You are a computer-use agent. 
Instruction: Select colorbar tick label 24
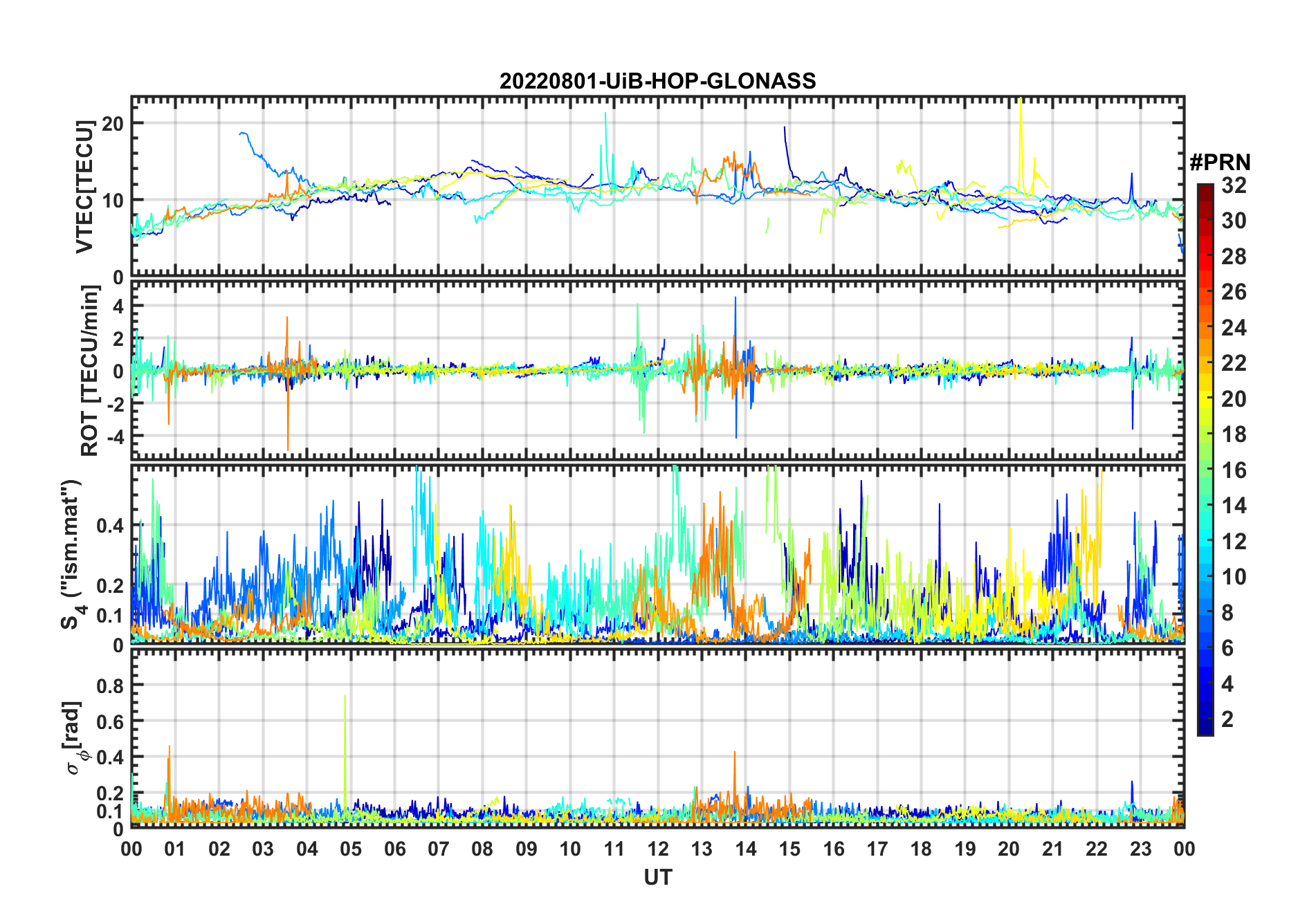click(x=1234, y=328)
